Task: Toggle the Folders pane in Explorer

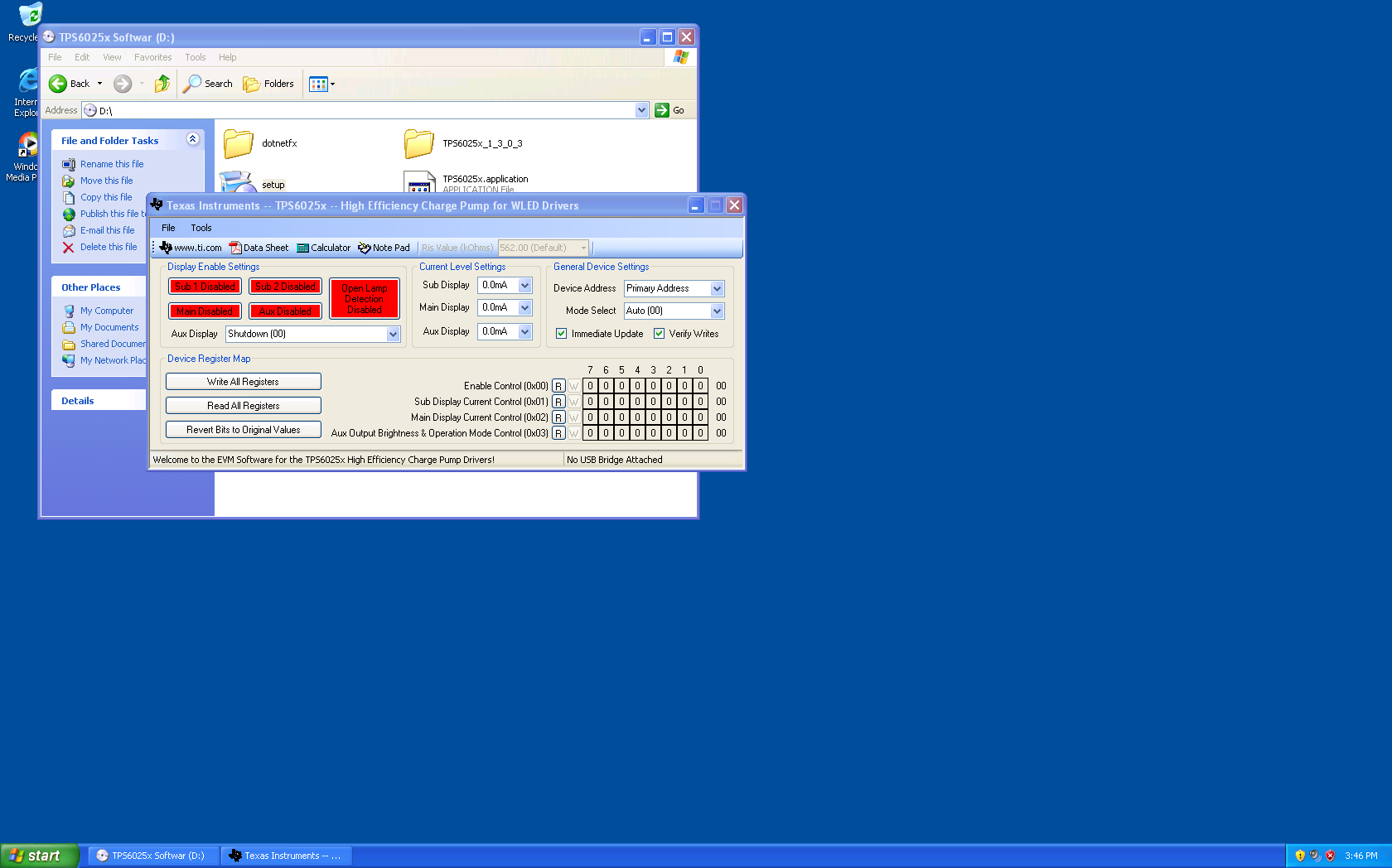Action: (268, 84)
